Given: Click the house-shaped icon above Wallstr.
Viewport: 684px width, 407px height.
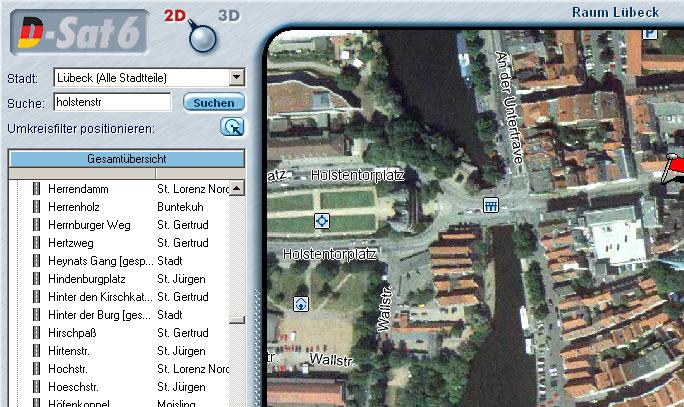Looking at the screenshot, I should pyautogui.click(x=300, y=304).
